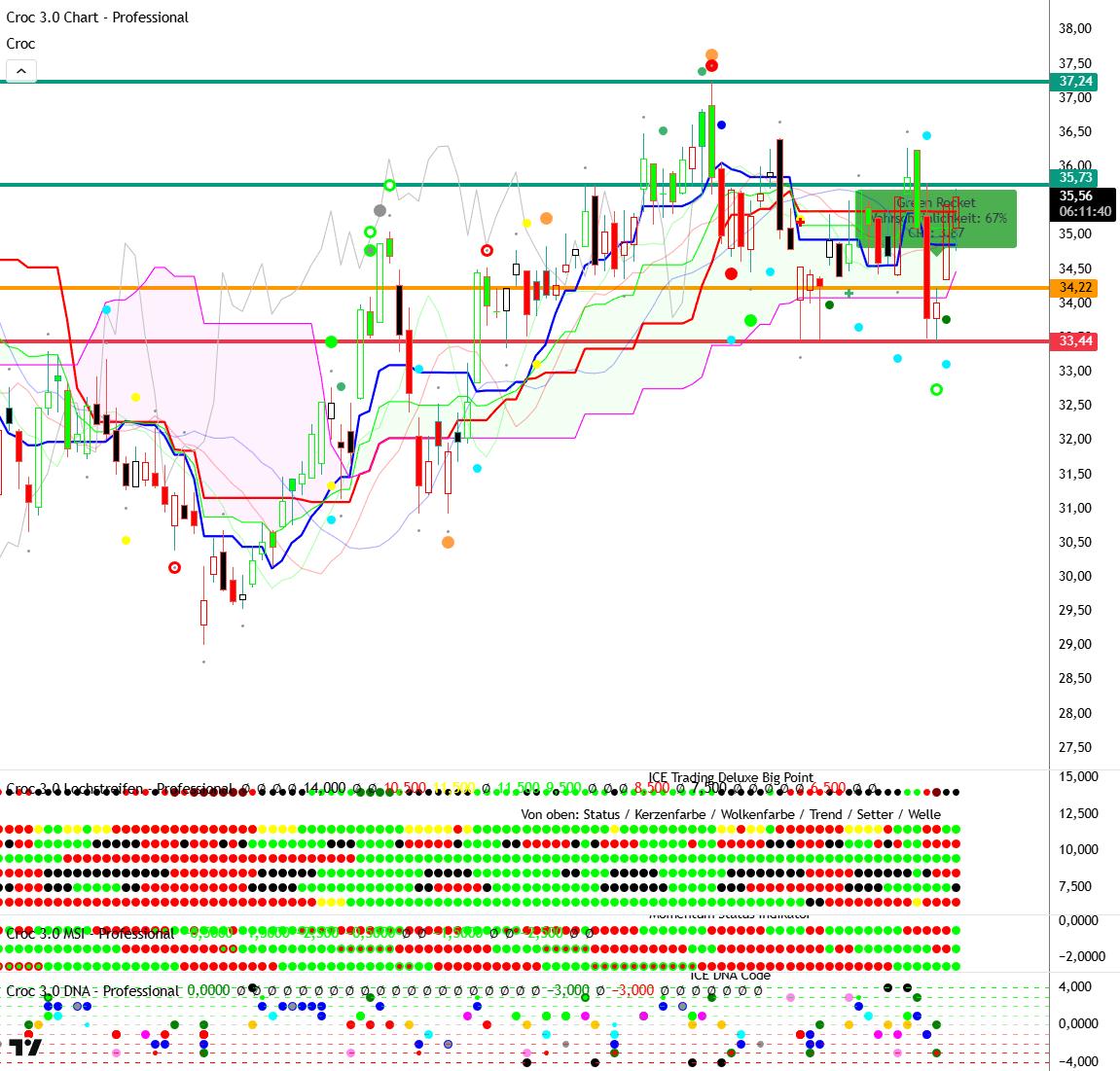Viewport: 1120px width, 1071px height.
Task: Click the orange 34,22 price level label
Action: (x=1075, y=288)
